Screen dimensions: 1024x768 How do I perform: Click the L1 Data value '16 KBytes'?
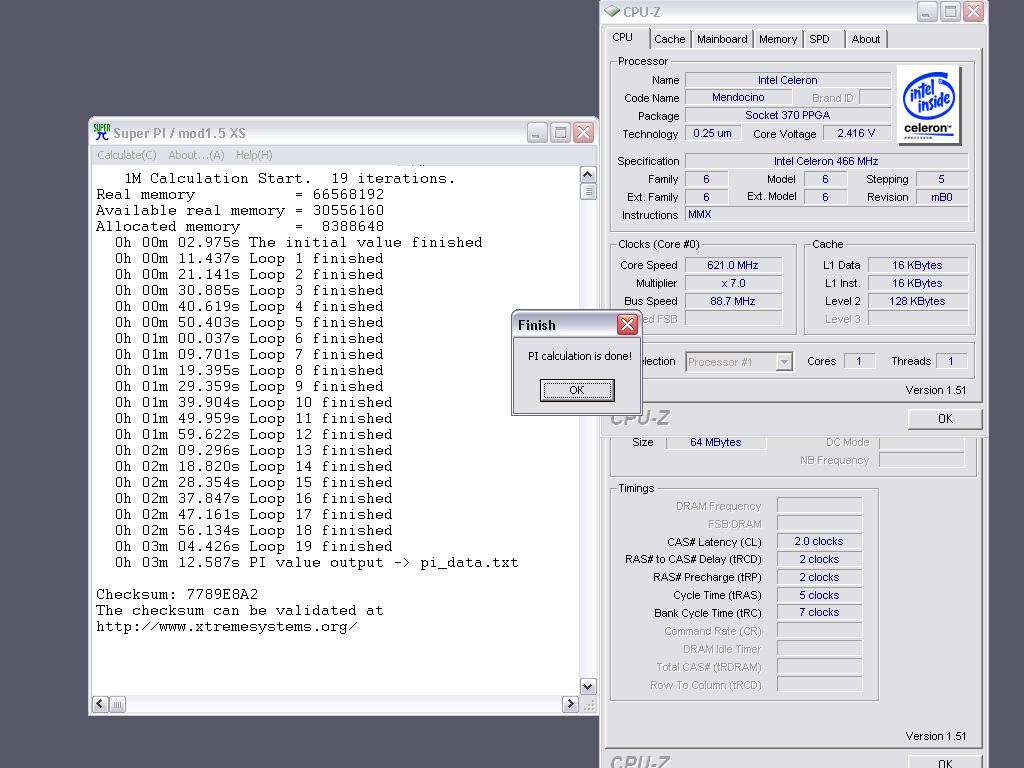point(917,265)
